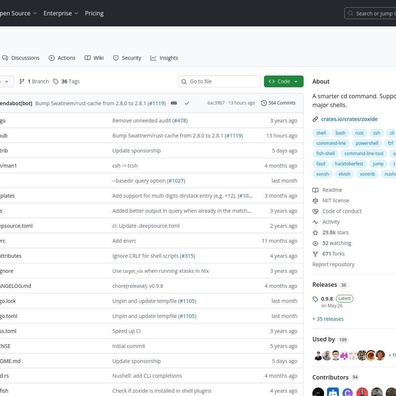The width and height of the screenshot is (396, 396).
Task: Click the star icon beside 29.8k stars
Action: tap(315, 233)
